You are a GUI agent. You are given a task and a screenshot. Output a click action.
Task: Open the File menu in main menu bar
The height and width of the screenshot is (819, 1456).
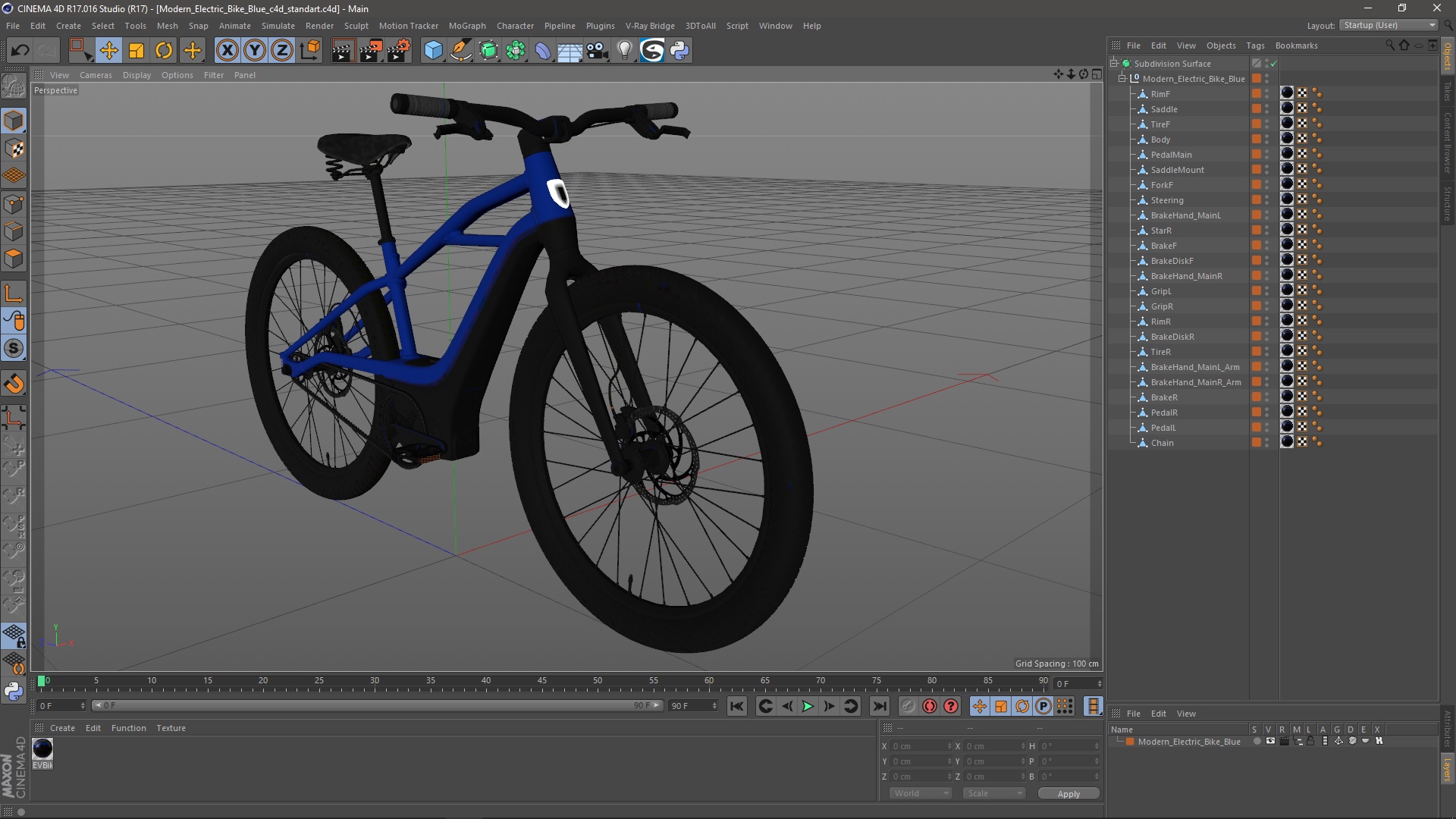coord(13,26)
